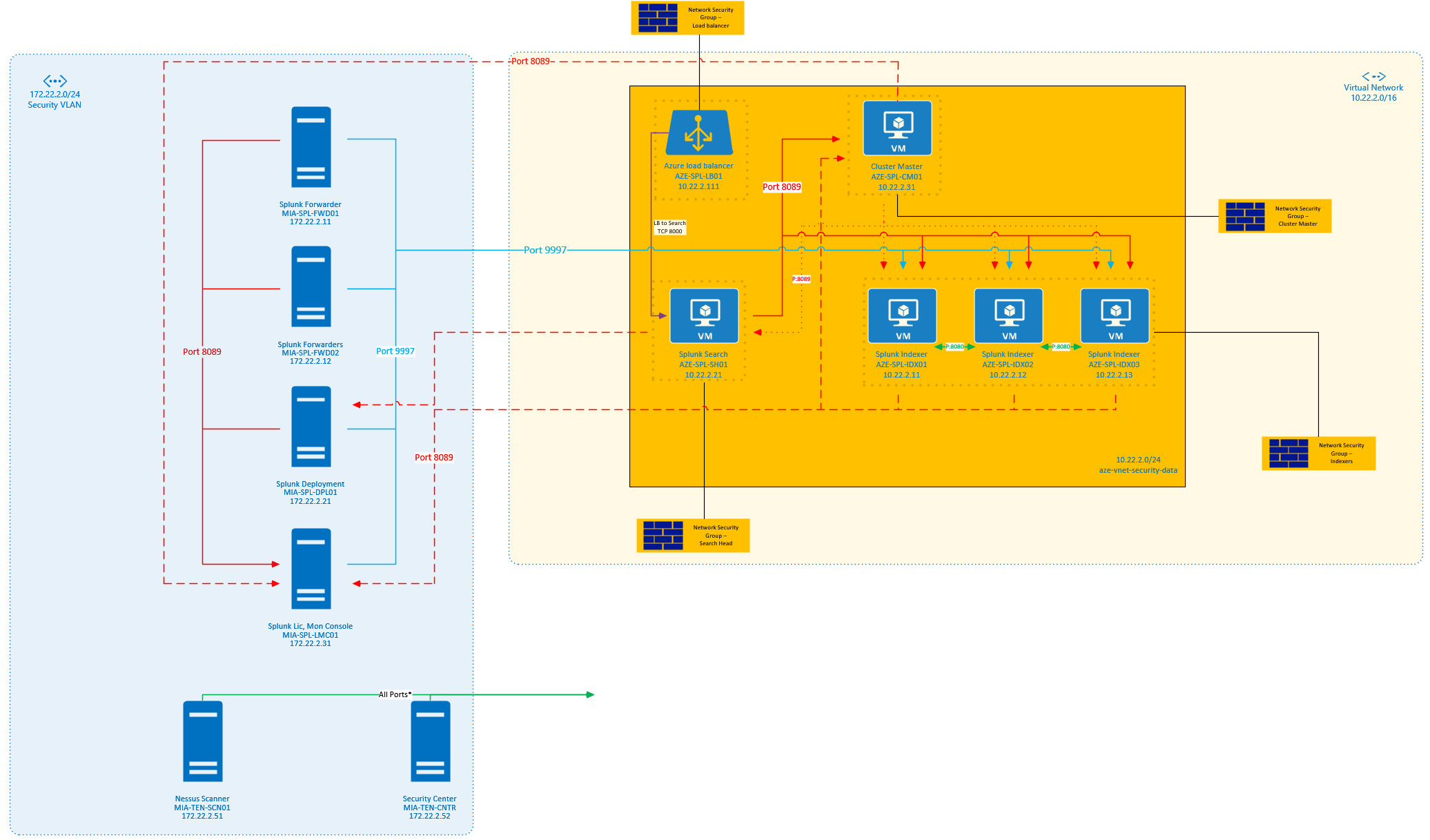The image size is (1430, 840).
Task: Click the 172.22.2.0/24 Security VLAN label
Action: [55, 99]
